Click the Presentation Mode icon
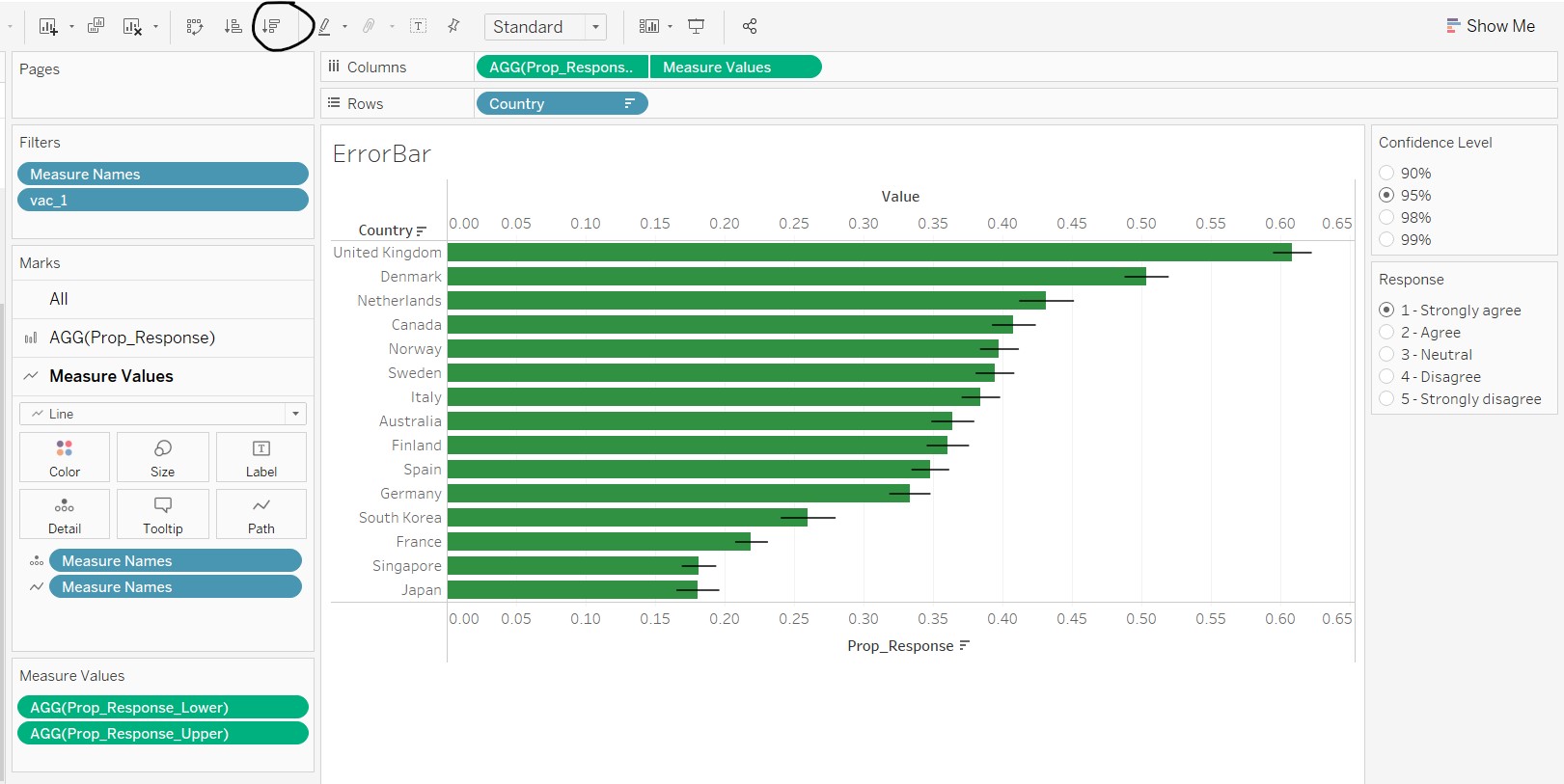 696,26
